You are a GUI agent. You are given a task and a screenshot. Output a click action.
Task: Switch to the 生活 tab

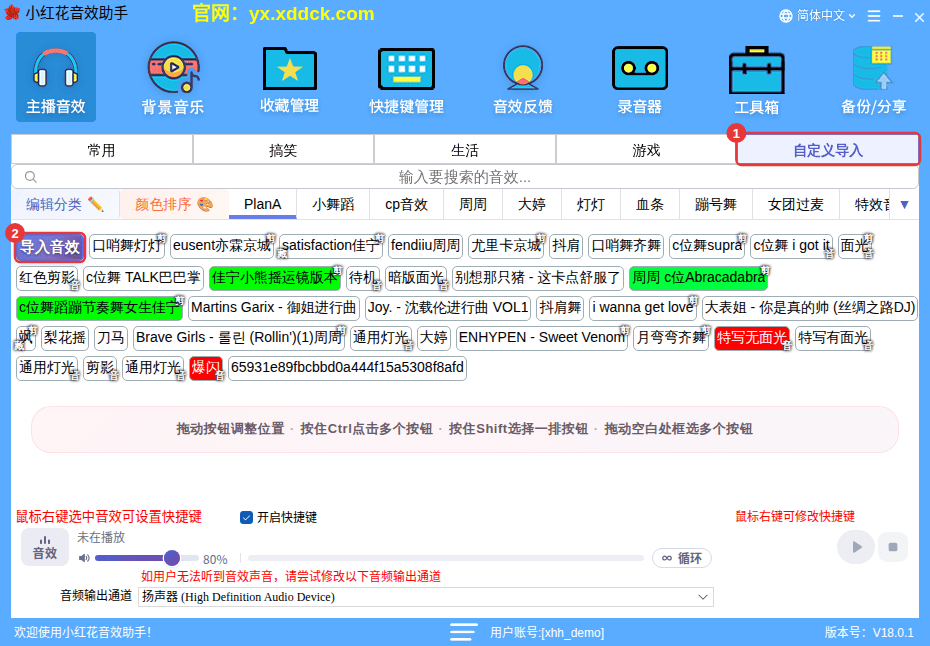click(464, 150)
